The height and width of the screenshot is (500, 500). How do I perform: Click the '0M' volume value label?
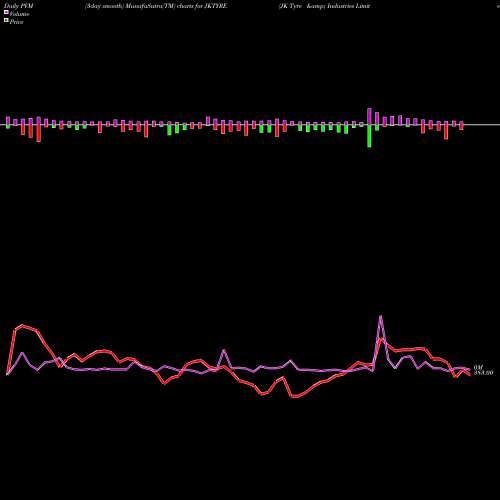(x=478, y=367)
